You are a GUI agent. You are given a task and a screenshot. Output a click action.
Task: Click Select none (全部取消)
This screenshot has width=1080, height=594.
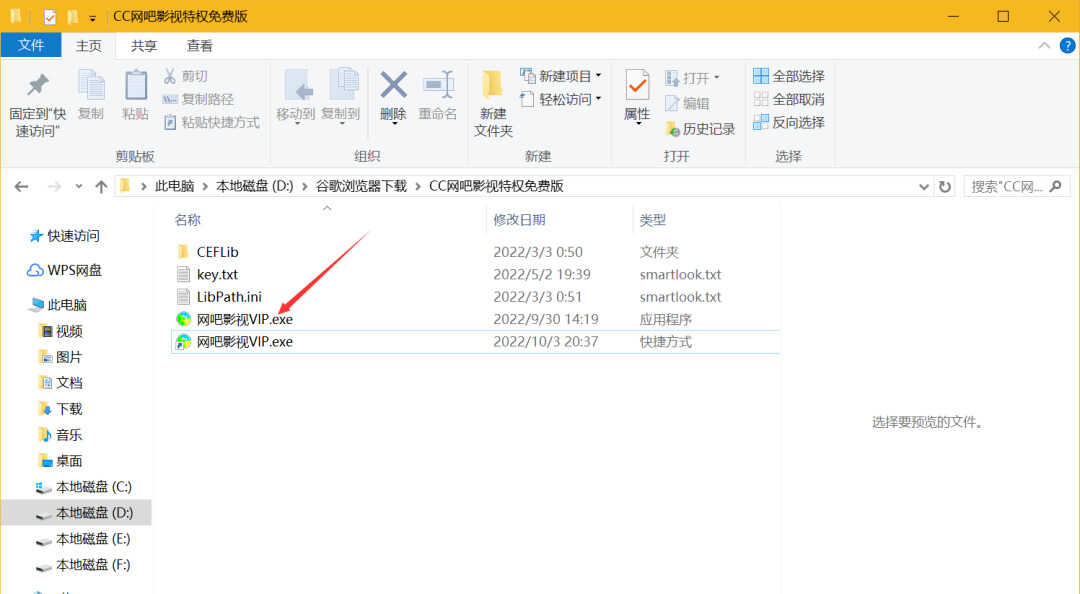click(789, 99)
